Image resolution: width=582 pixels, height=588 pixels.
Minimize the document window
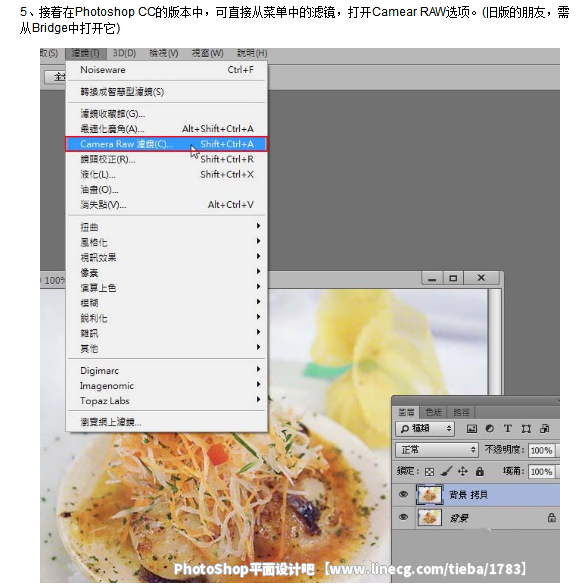tap(432, 278)
